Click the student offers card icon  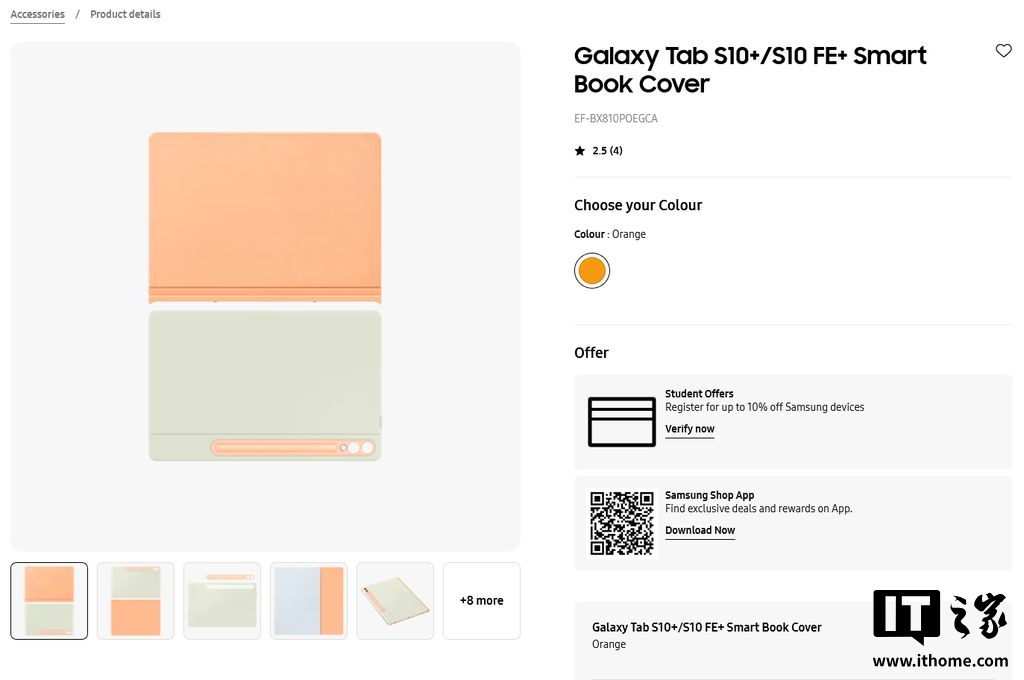tap(621, 422)
